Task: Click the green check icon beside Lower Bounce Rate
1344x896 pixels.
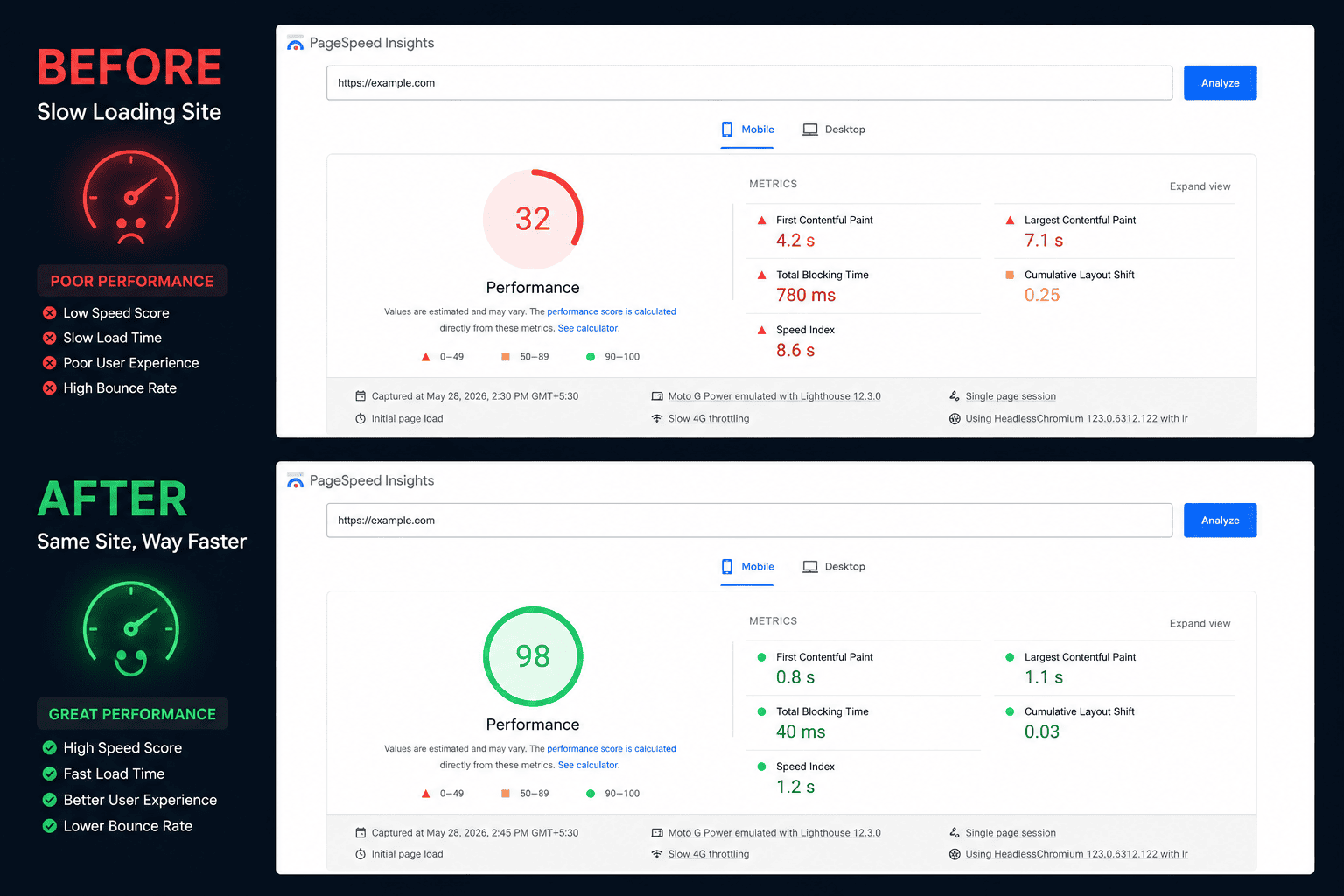Action: click(x=50, y=826)
